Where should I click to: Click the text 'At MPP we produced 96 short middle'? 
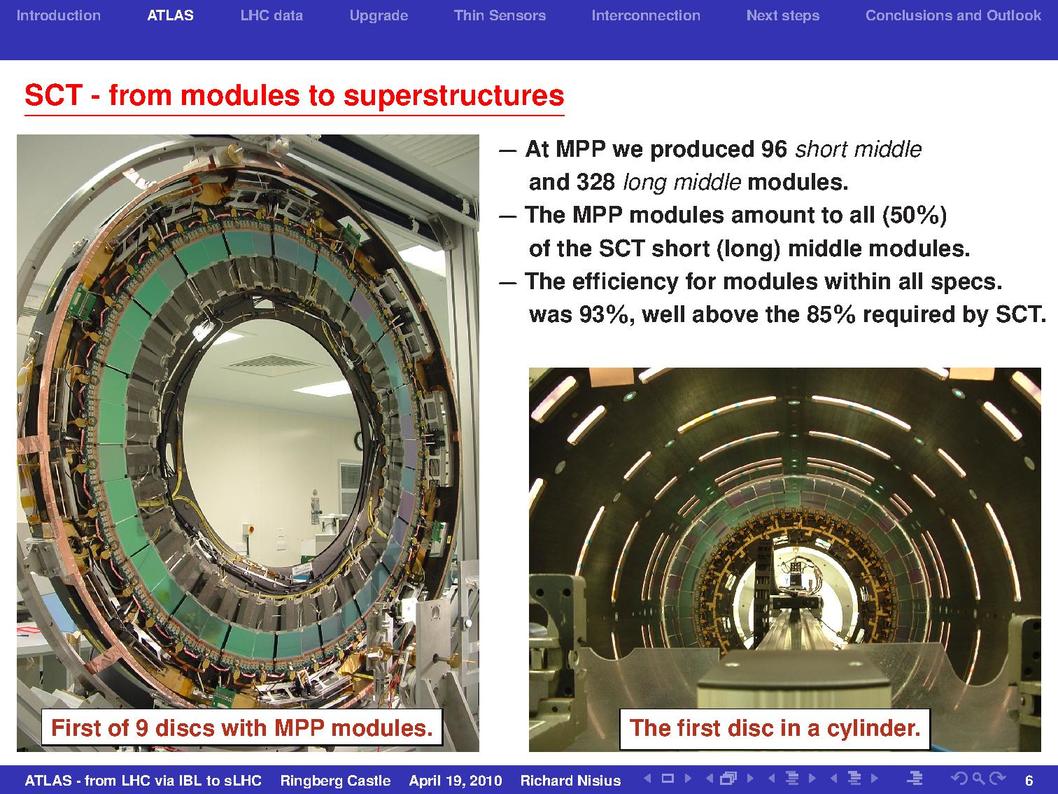[723, 149]
